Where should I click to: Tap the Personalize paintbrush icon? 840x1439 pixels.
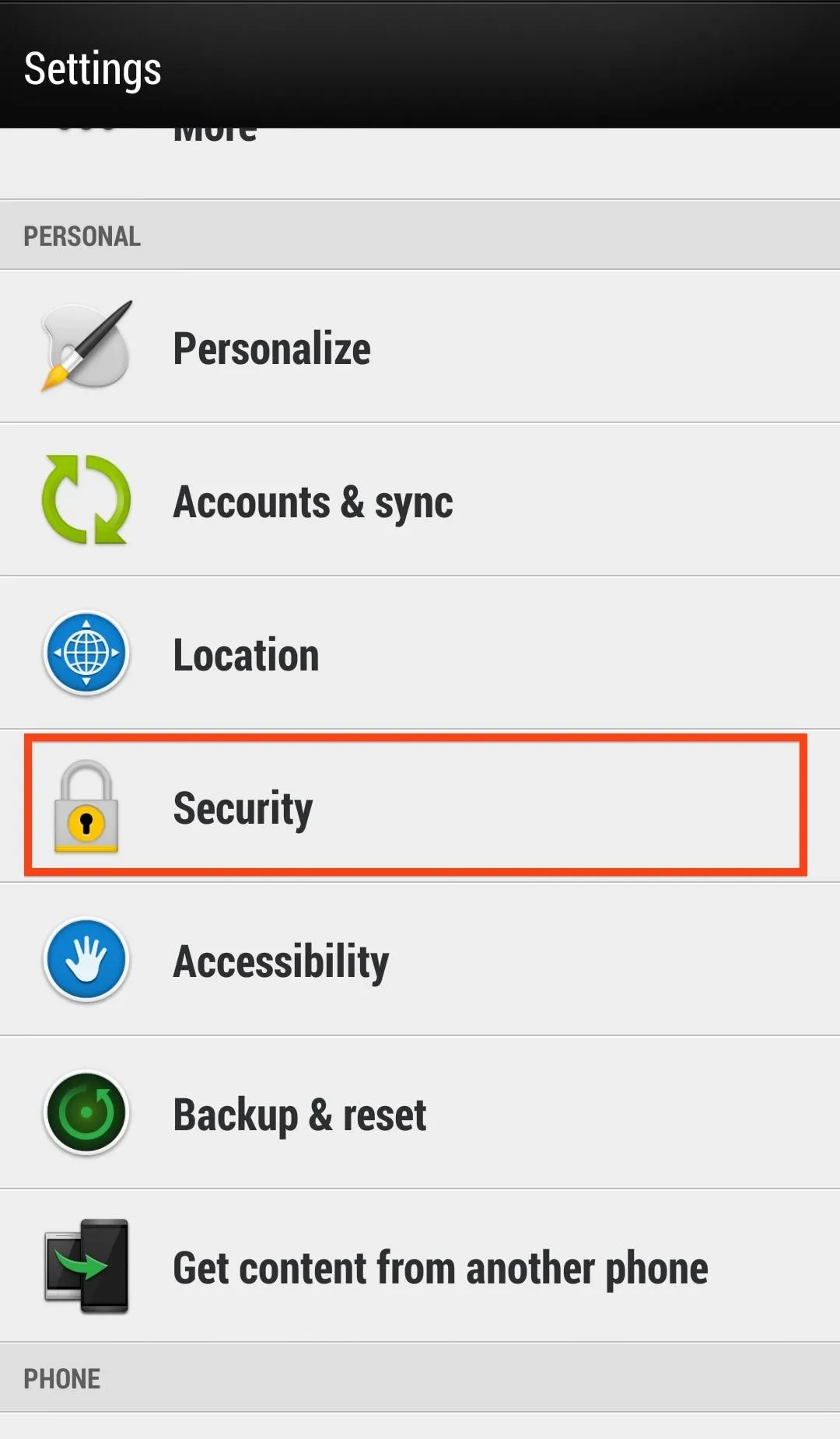86,346
